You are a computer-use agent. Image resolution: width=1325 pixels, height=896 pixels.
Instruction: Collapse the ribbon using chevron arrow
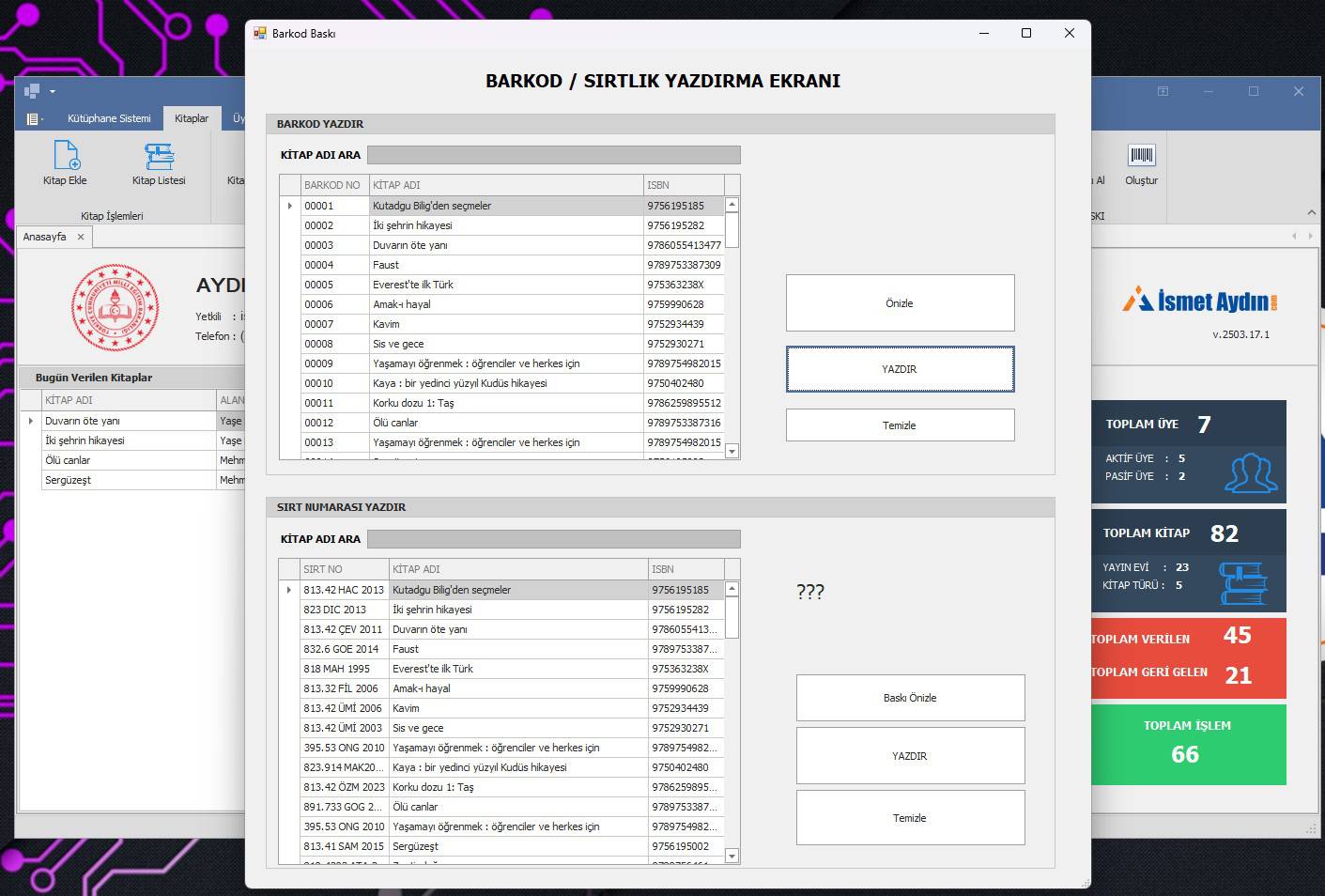pos(1311,212)
